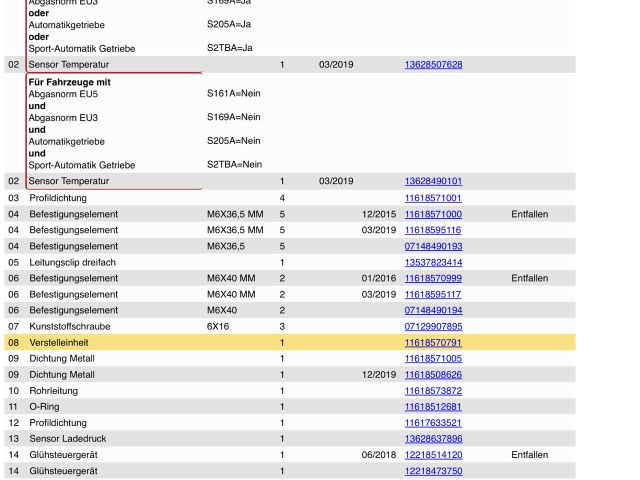Open Glühsteuergerät part number 12218473750

pyautogui.click(x=433, y=470)
